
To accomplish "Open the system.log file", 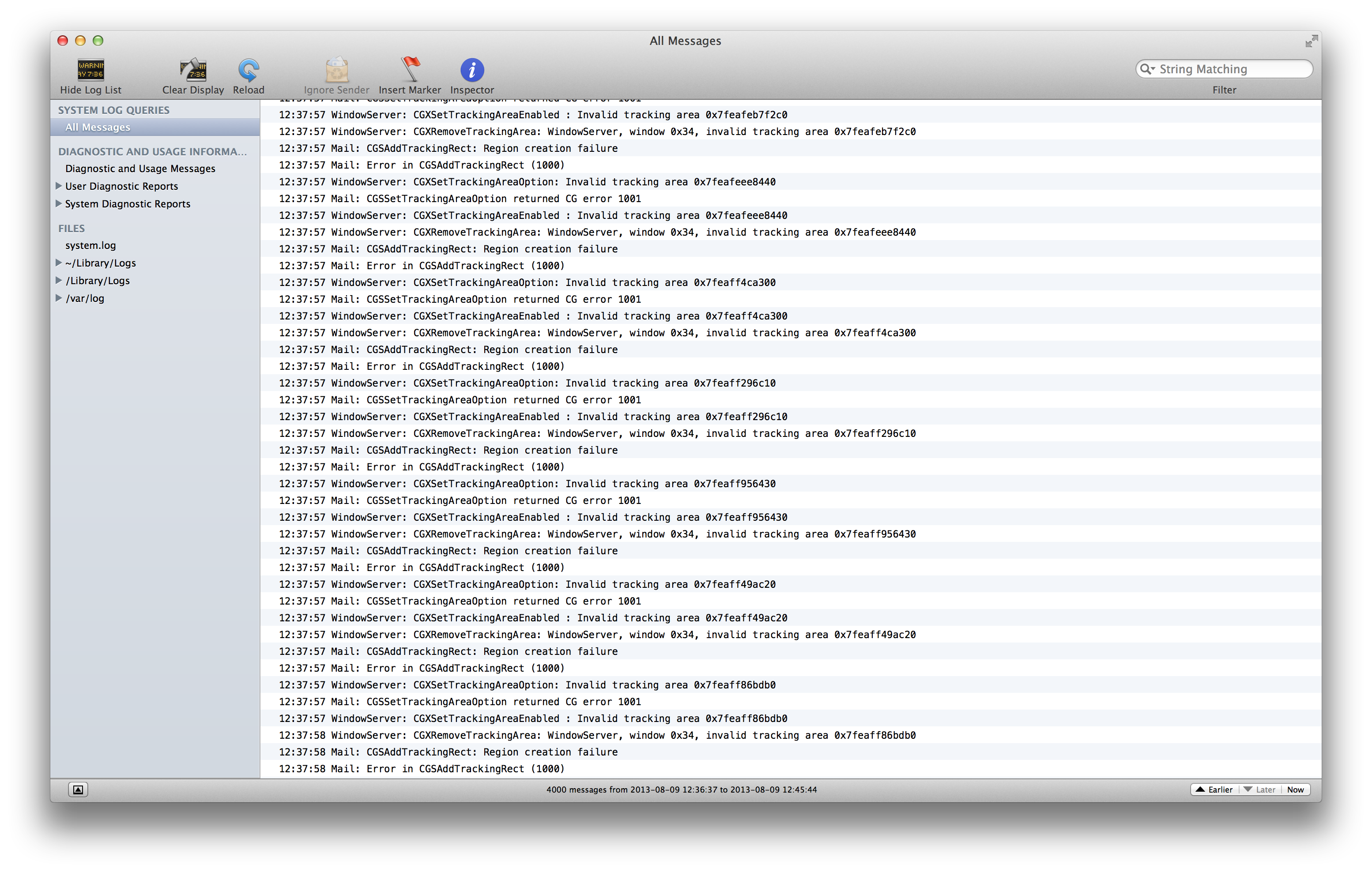I will 90,245.
